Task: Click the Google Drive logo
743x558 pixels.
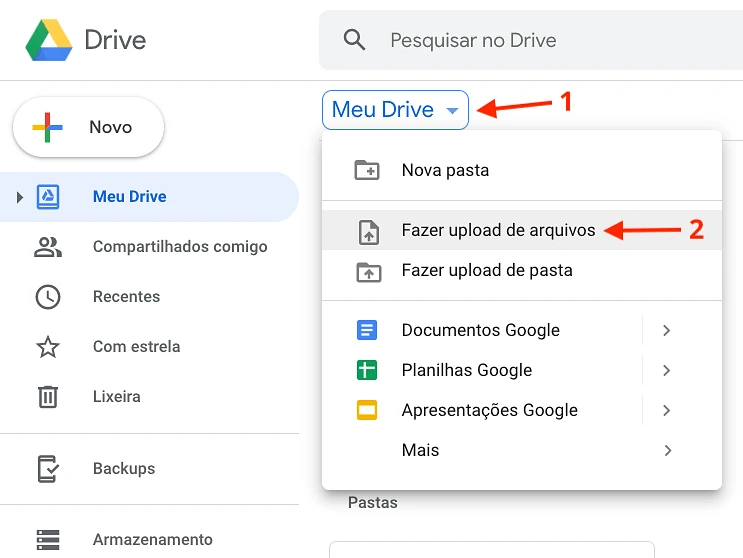Action: coord(49,40)
